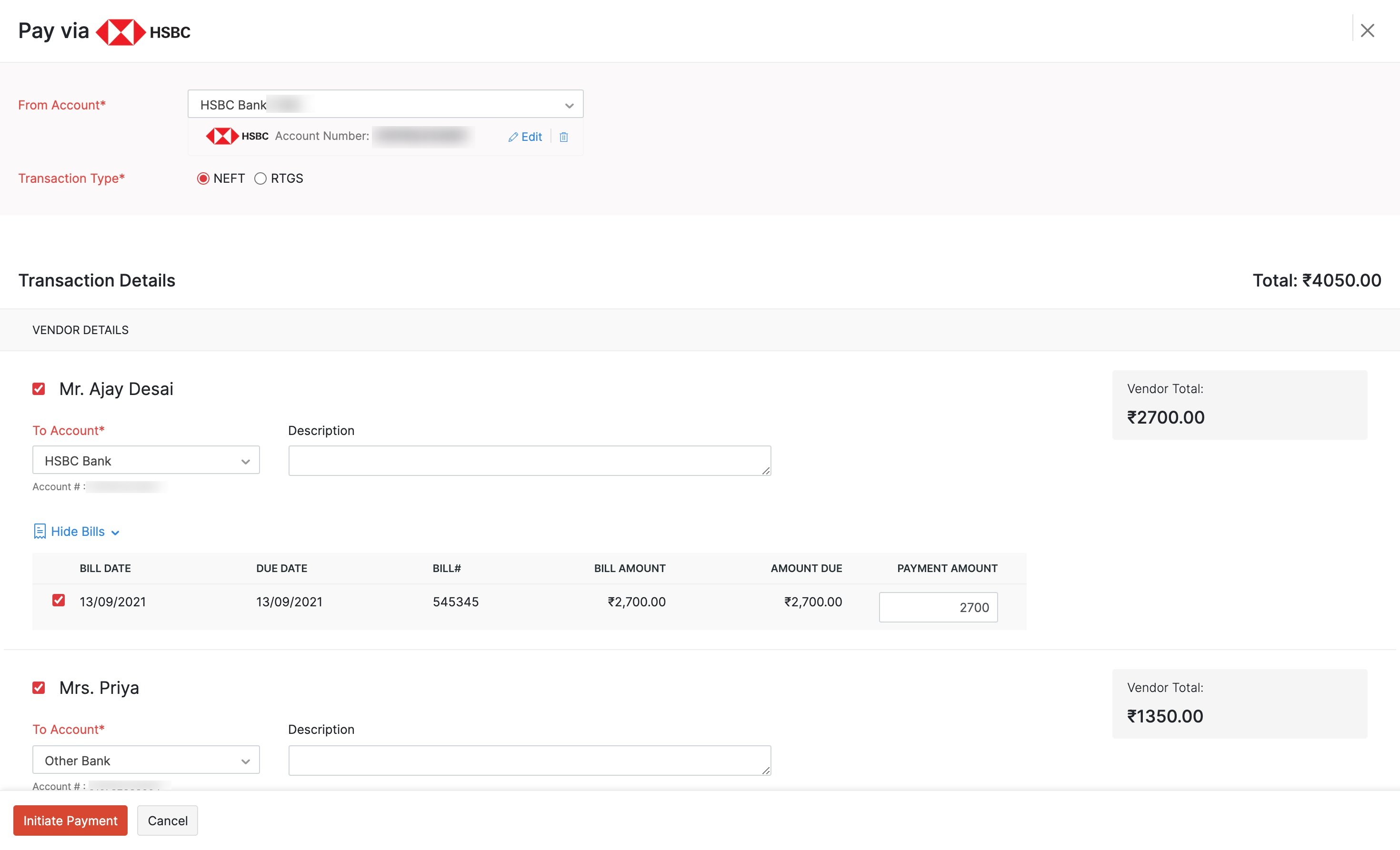Uncheck the Mr. Ajay Desai vendor checkbox
The image size is (1400, 850).
(39, 389)
